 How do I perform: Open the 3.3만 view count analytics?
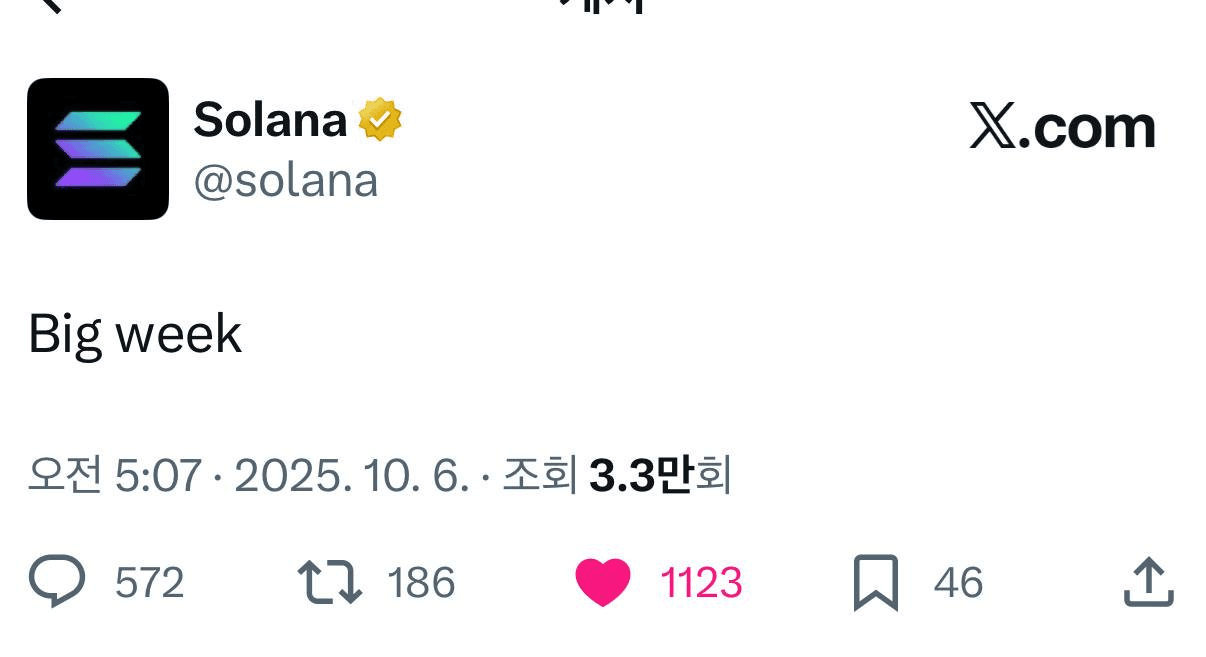pos(640,476)
